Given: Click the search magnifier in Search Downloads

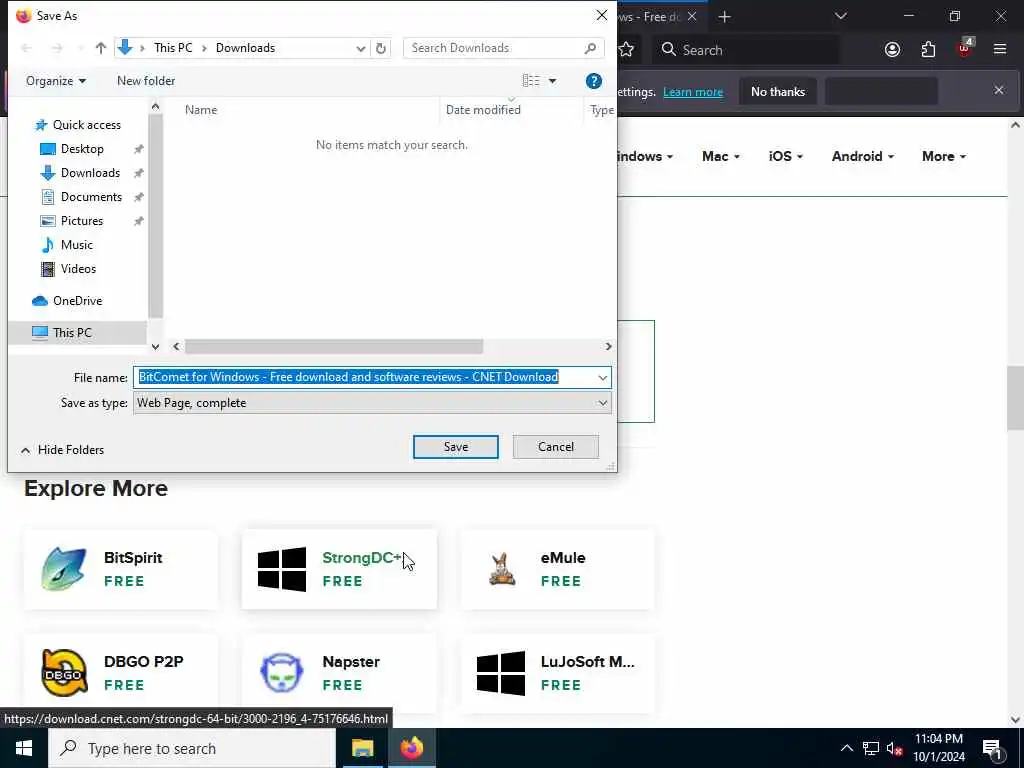Looking at the screenshot, I should pos(590,48).
